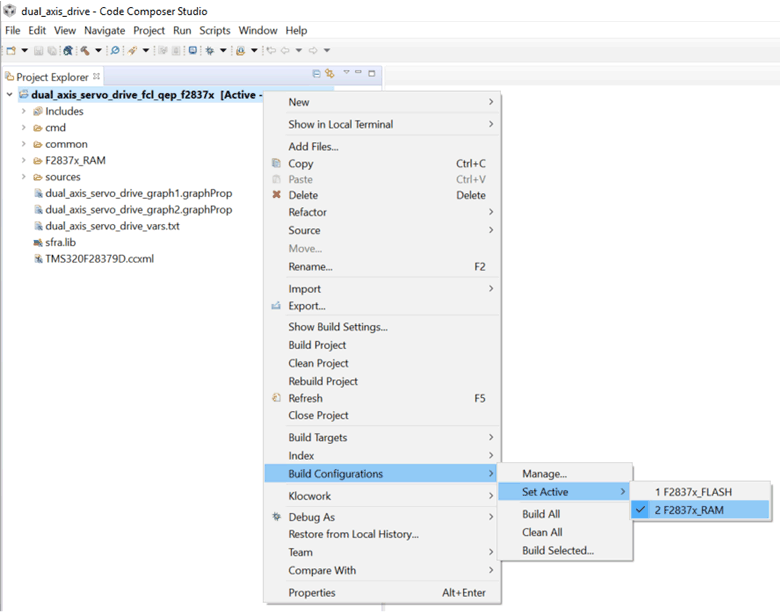Expand the Includes folder
The width and height of the screenshot is (781, 612).
coord(23,111)
